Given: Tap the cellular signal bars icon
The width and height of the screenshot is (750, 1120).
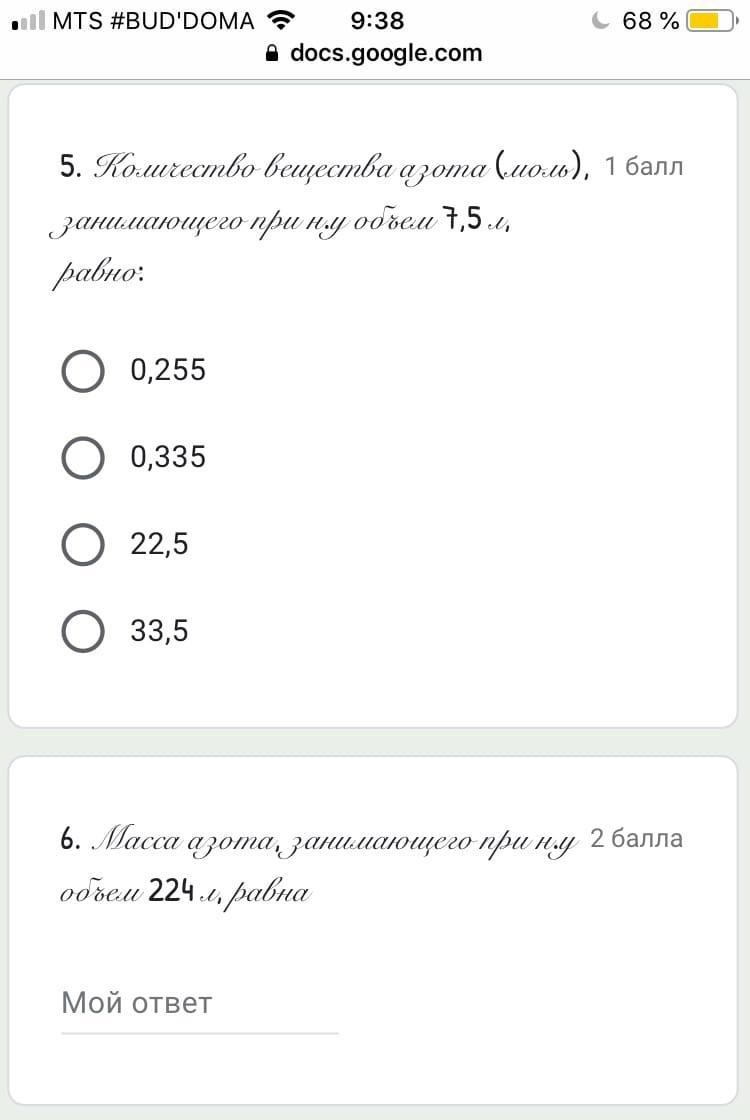Looking at the screenshot, I should point(29,20).
